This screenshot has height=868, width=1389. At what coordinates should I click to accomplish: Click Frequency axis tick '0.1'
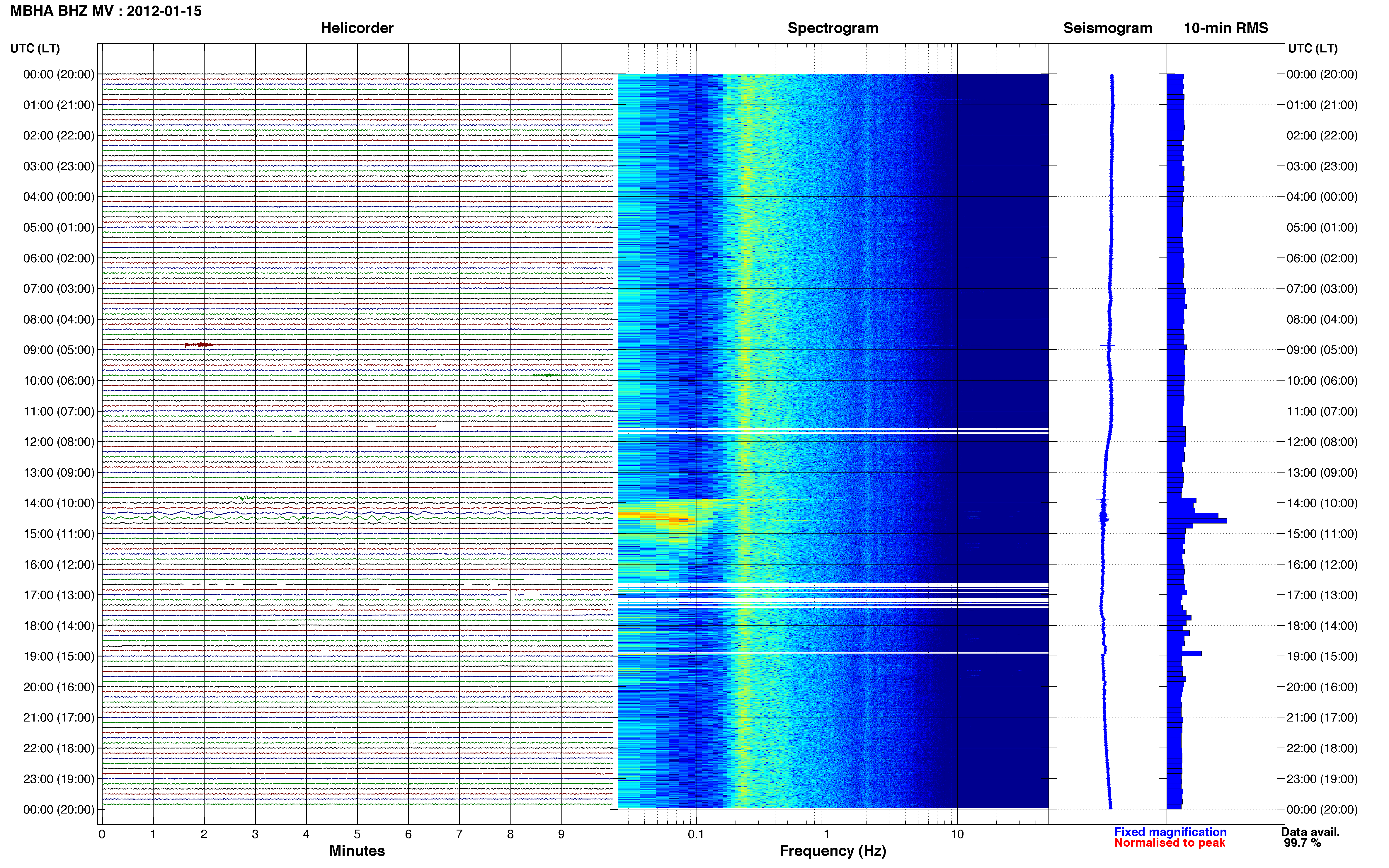(696, 835)
